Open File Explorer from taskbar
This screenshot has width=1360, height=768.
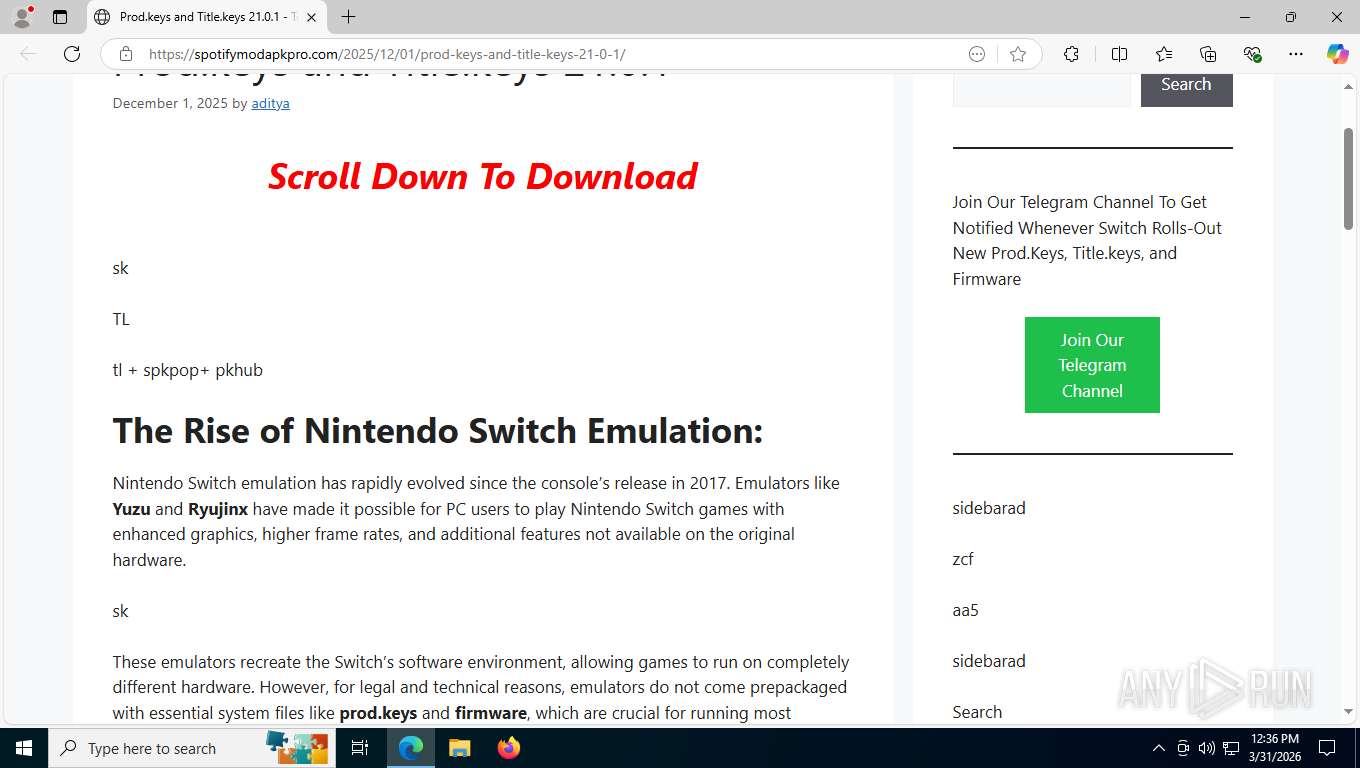459,748
